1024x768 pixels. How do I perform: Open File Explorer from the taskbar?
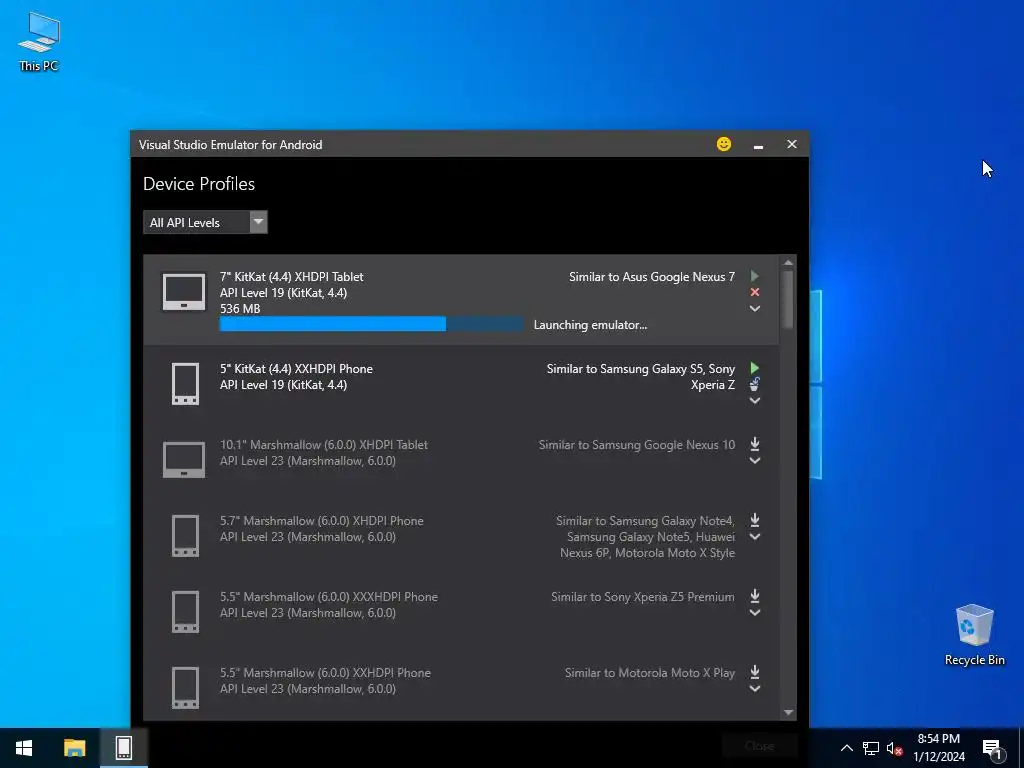tap(74, 748)
